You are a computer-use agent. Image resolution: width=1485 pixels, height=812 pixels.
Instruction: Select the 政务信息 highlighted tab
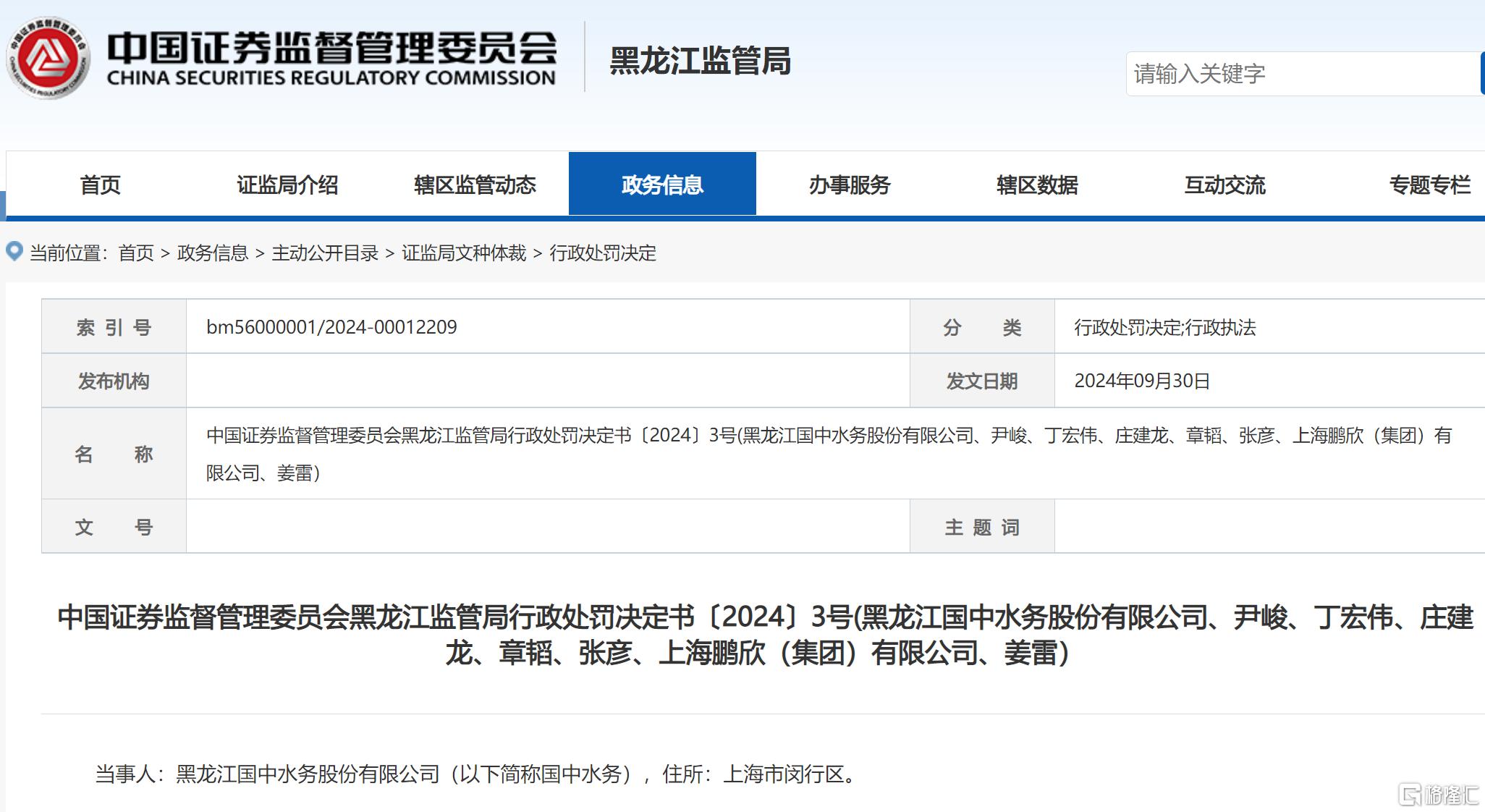click(662, 185)
